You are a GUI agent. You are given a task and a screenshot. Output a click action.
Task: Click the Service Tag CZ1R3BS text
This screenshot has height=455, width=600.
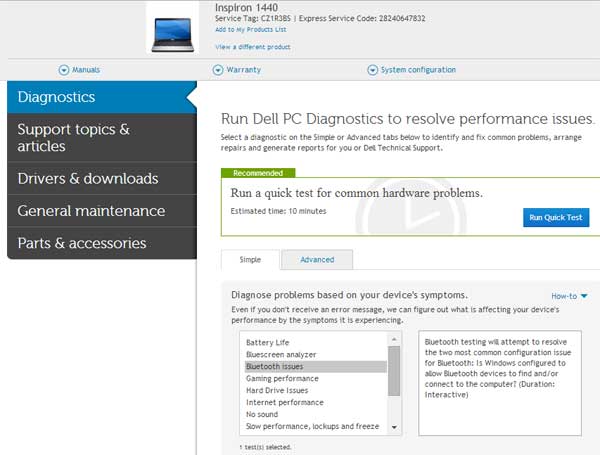point(253,18)
